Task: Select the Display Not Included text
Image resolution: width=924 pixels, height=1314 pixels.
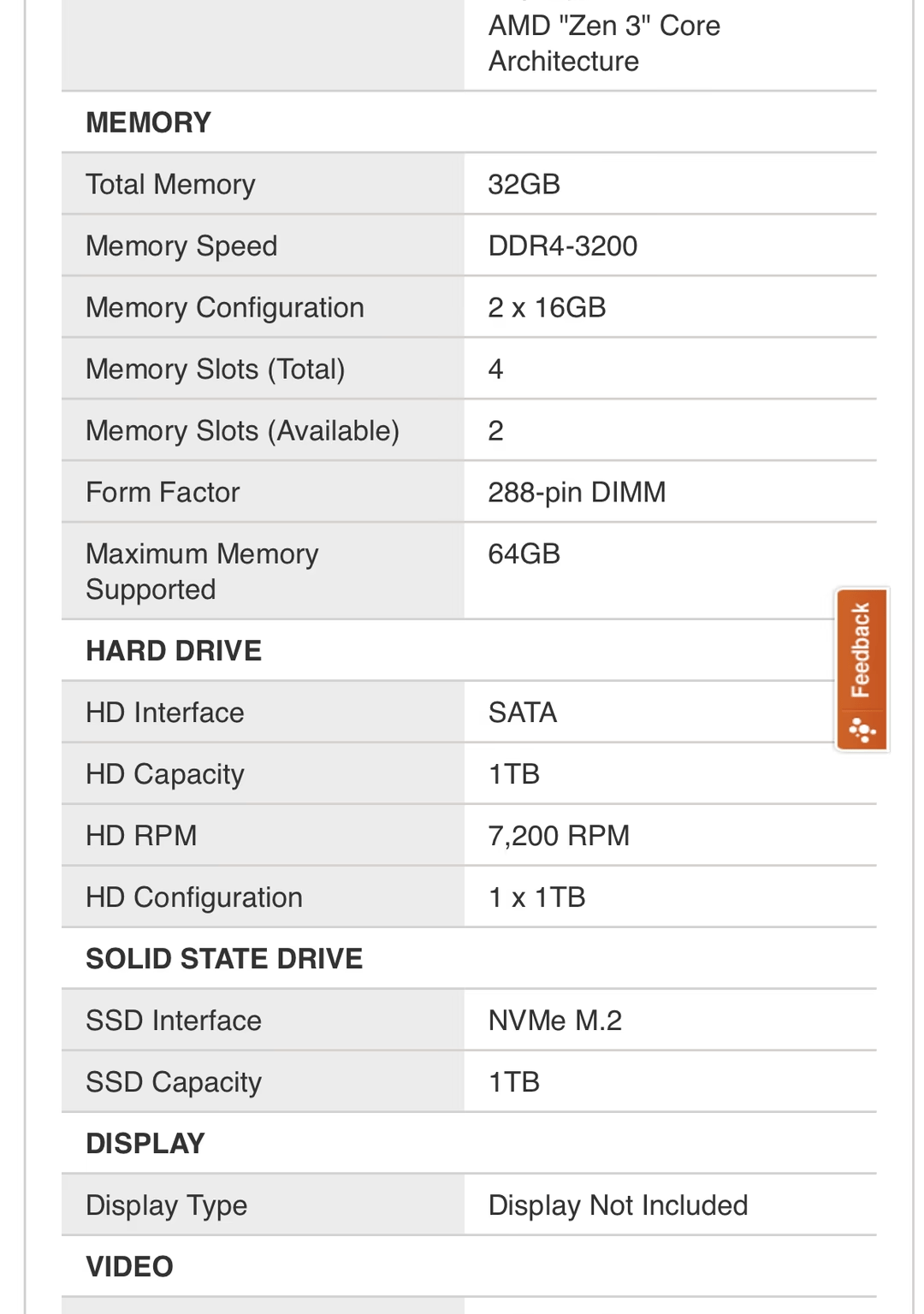Action: (x=618, y=1204)
